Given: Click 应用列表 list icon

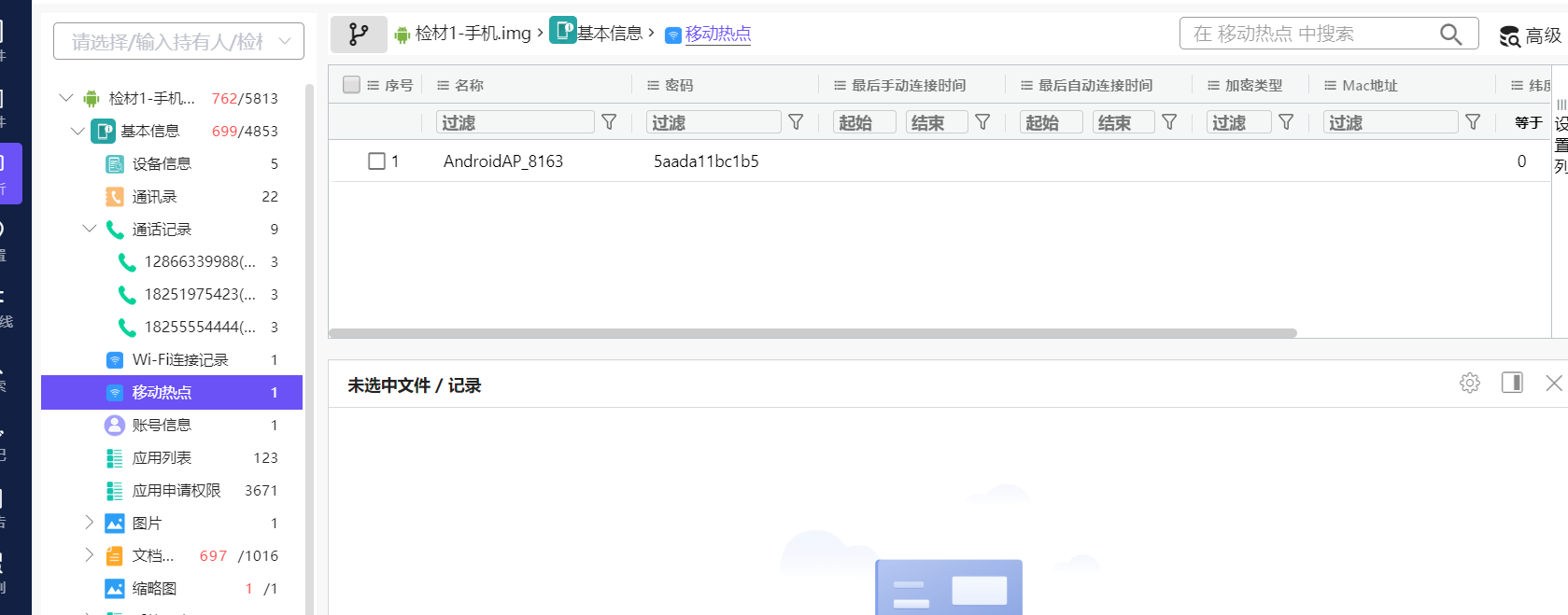Looking at the screenshot, I should (115, 458).
